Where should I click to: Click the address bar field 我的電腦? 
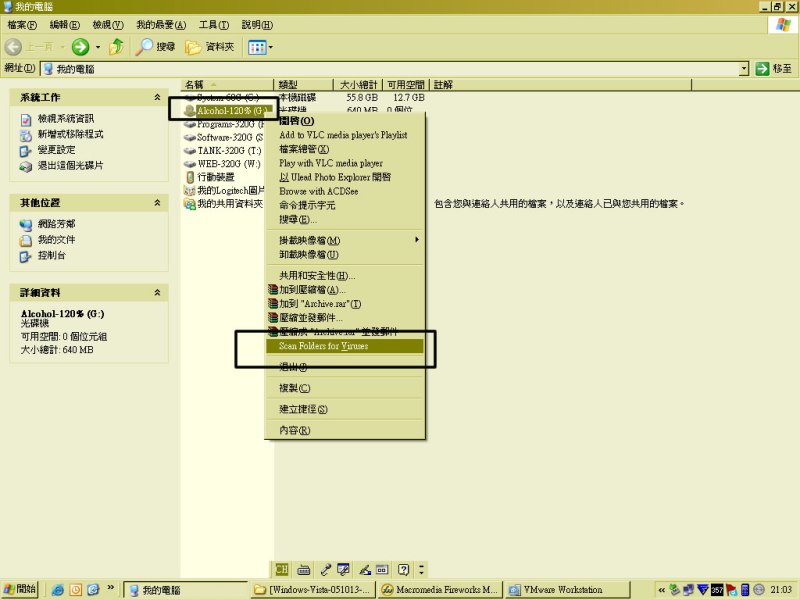click(390, 68)
